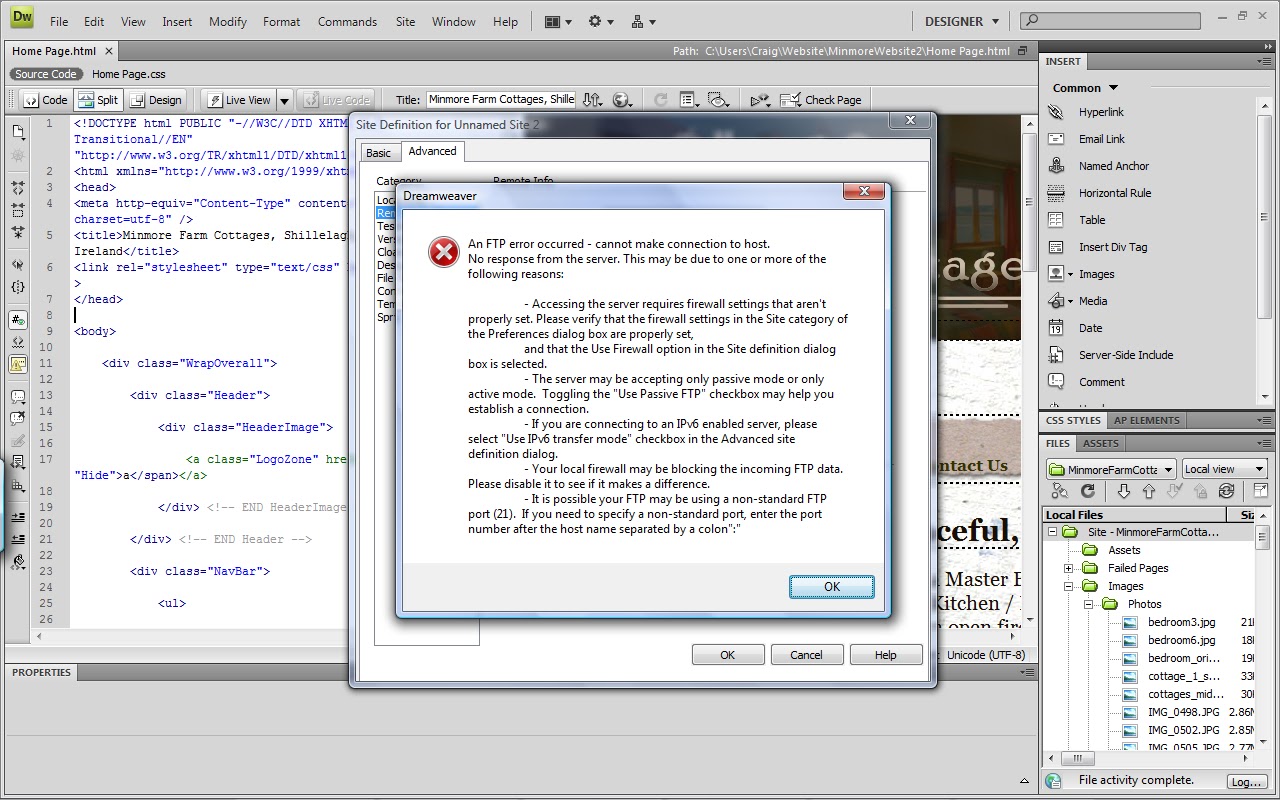Select the Advanced tab in Site Definition
This screenshot has height=800, width=1280.
pos(432,151)
